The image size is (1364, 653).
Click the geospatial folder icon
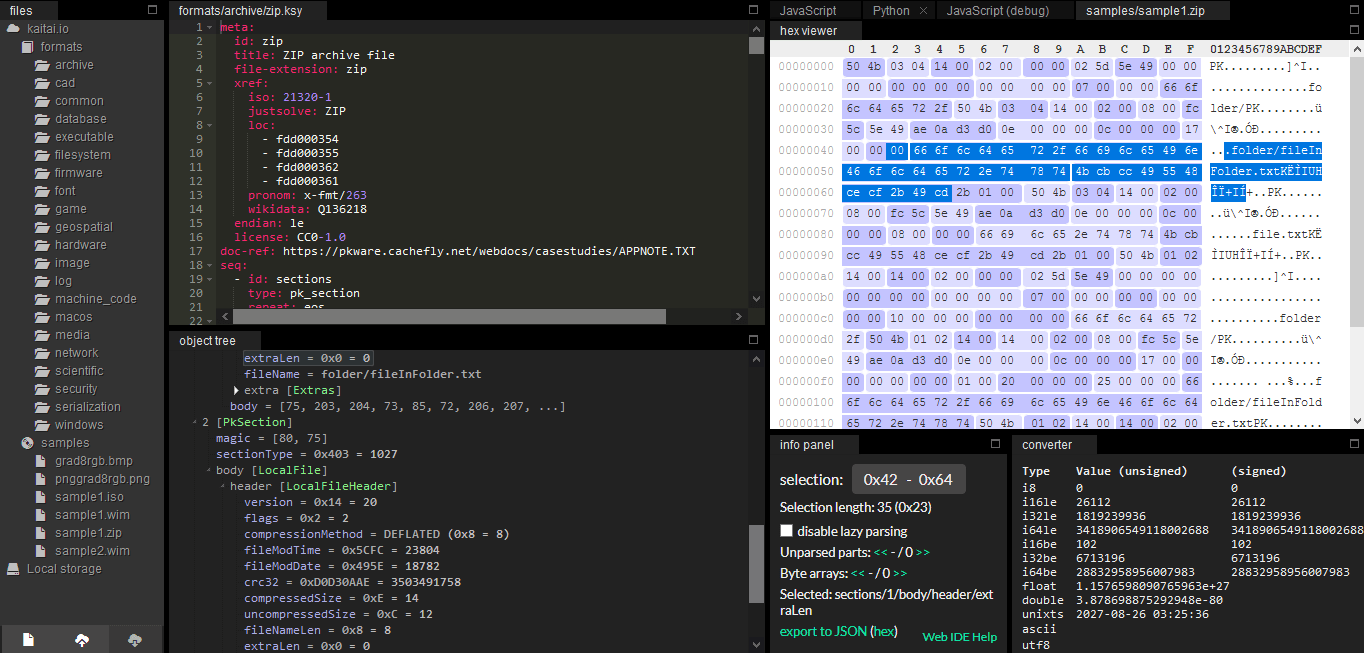click(x=42, y=227)
